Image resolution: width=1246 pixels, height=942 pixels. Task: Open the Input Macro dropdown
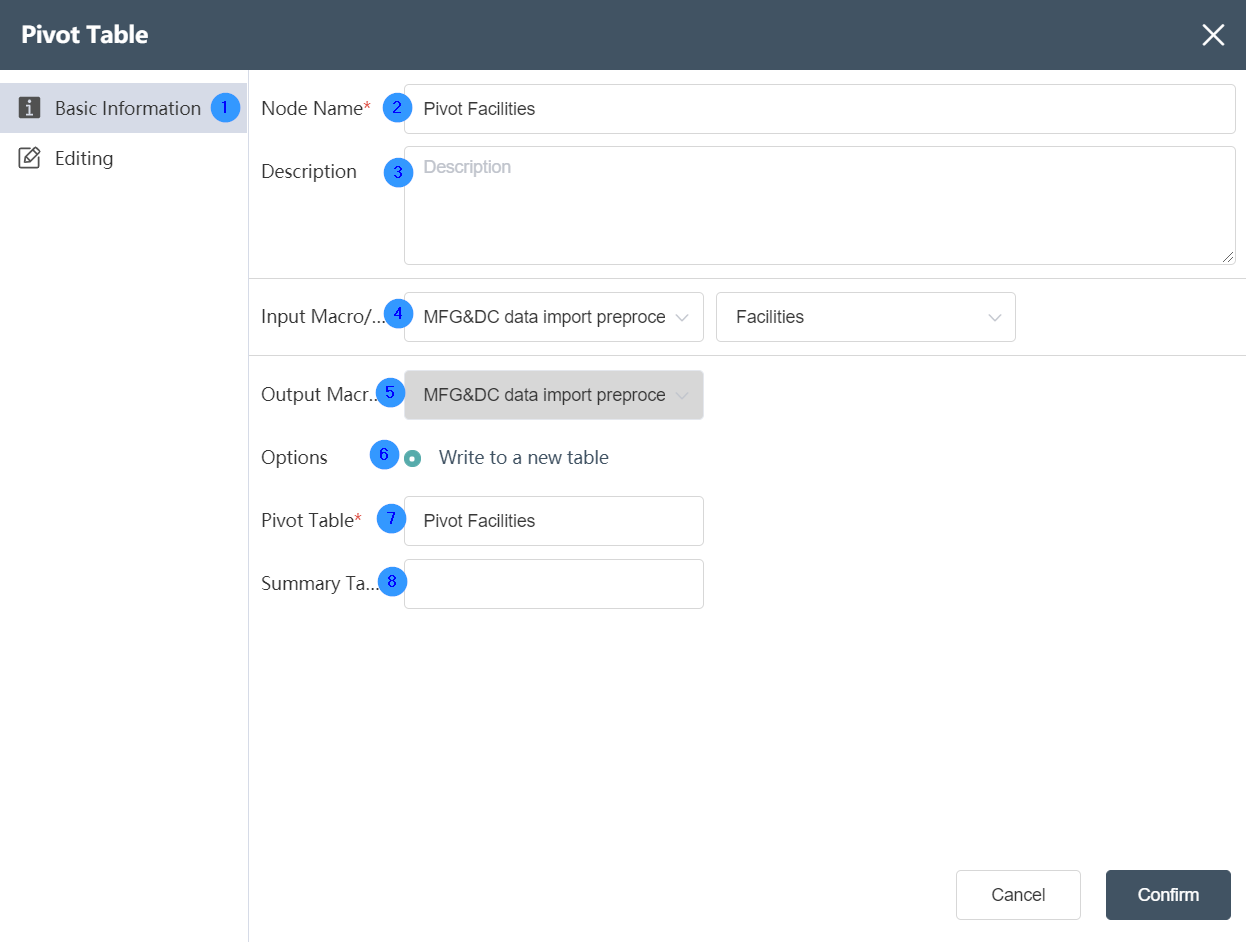[554, 317]
